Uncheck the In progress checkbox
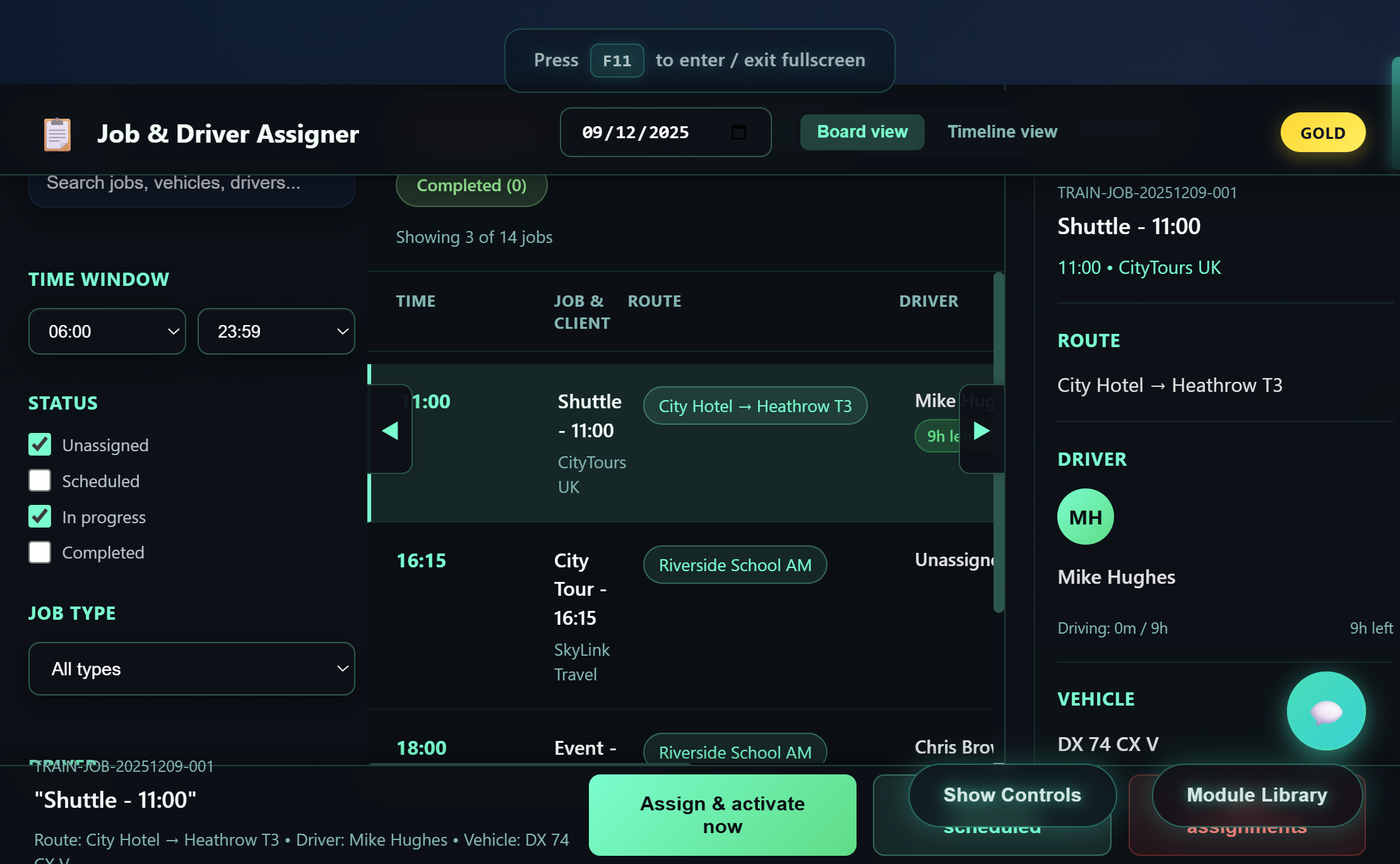1400x864 pixels. click(x=40, y=516)
